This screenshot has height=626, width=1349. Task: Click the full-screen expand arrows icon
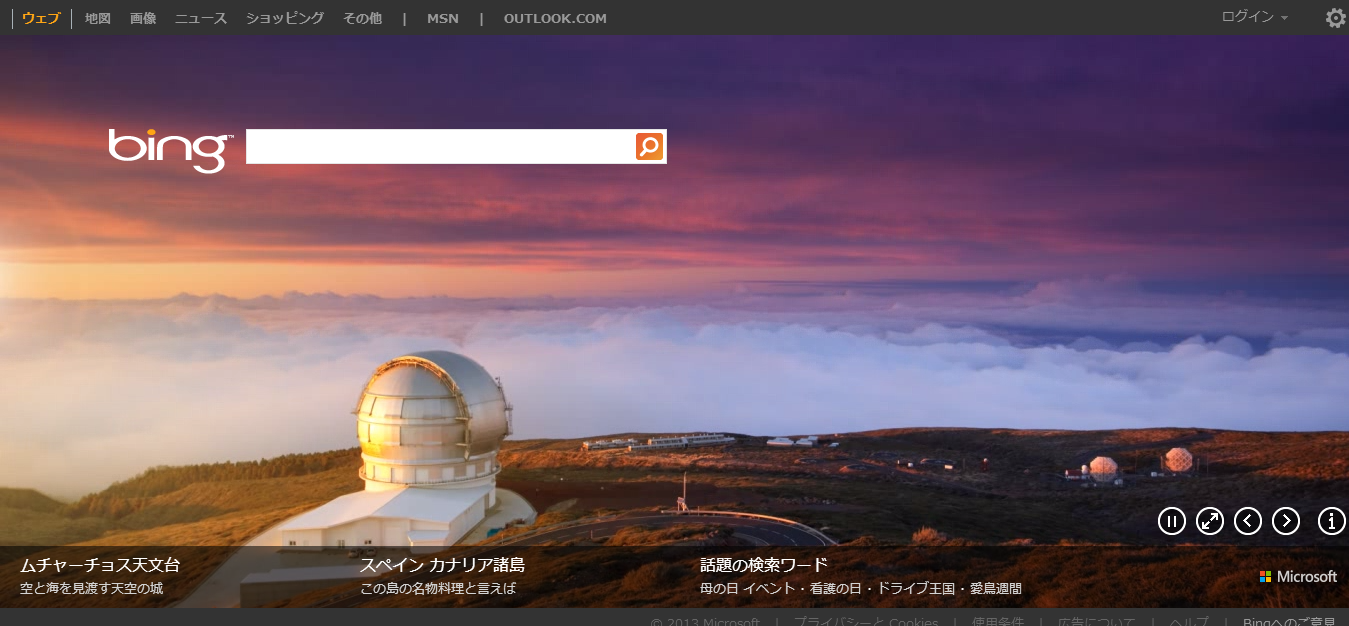[x=1209, y=521]
